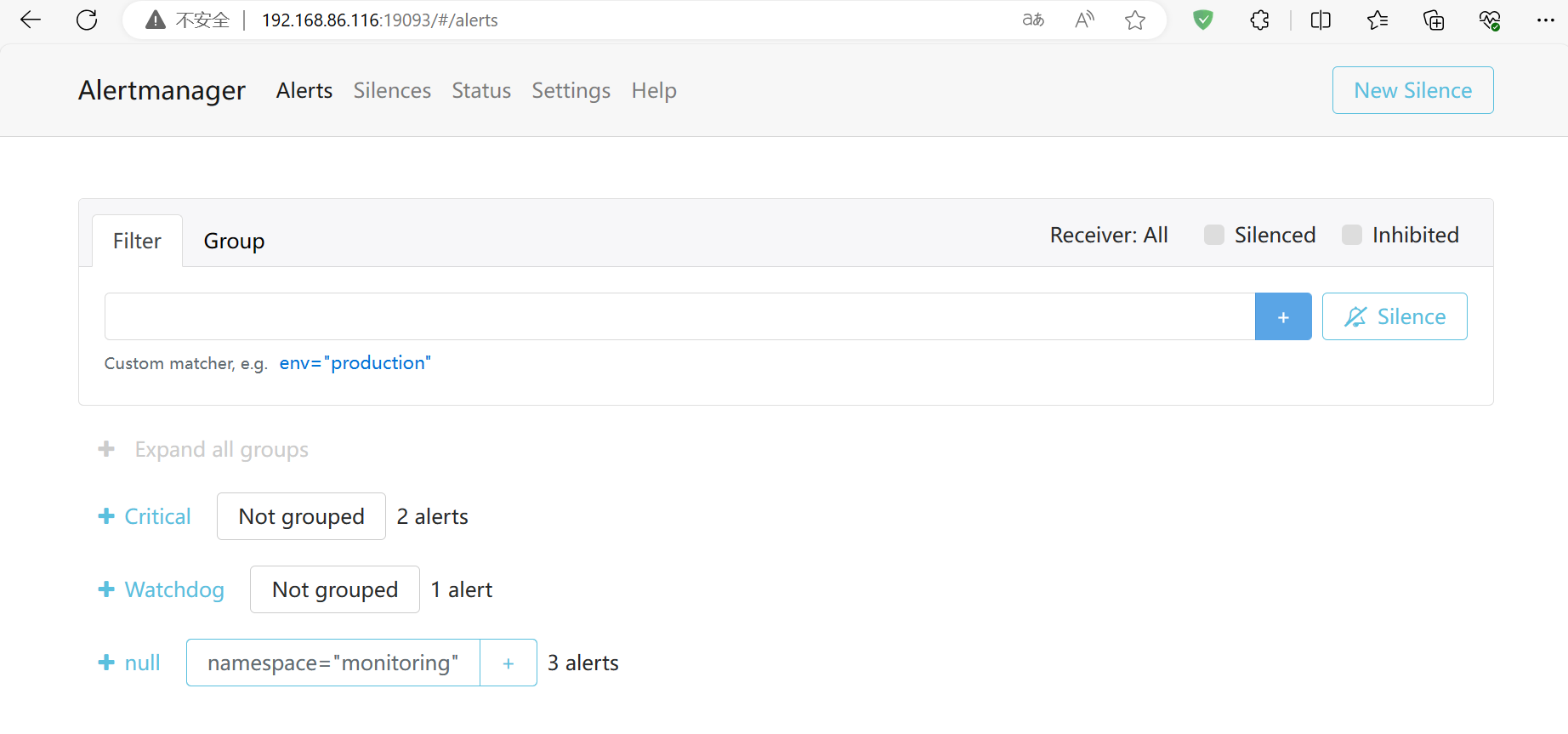The height and width of the screenshot is (734, 1568).
Task: Click the "2 alerts" count text
Action: point(433,516)
